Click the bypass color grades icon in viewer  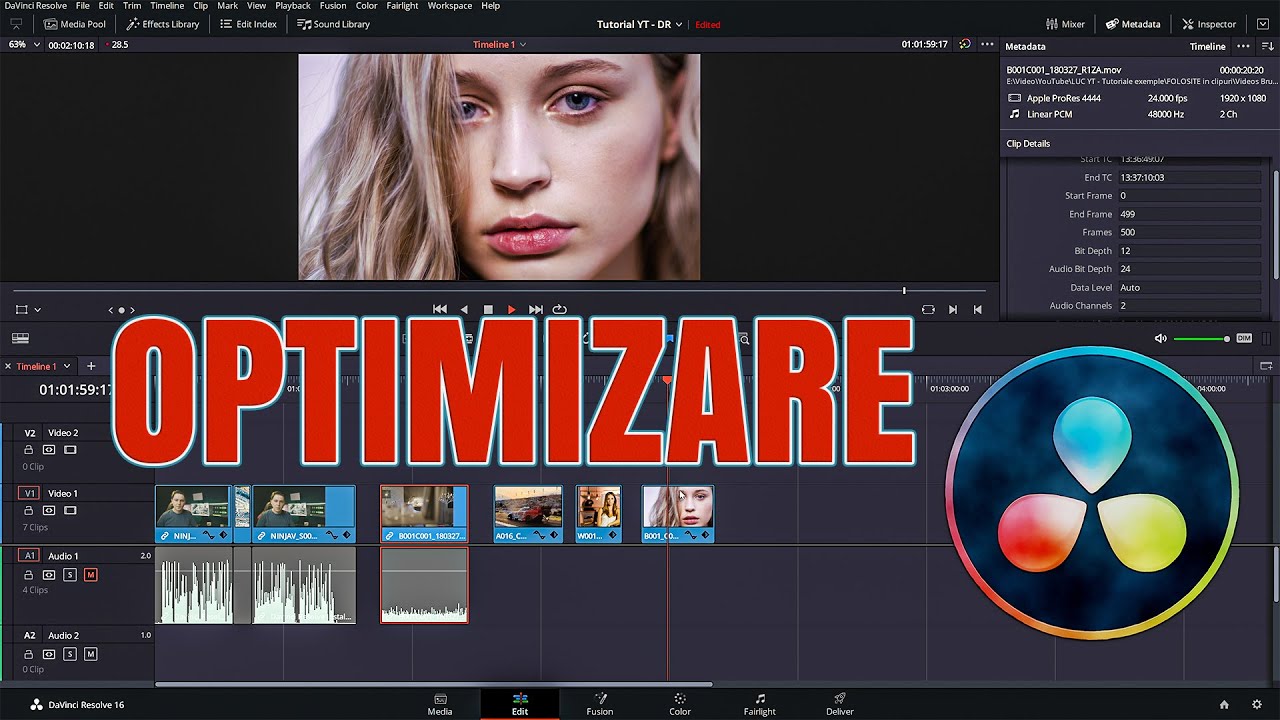point(965,45)
